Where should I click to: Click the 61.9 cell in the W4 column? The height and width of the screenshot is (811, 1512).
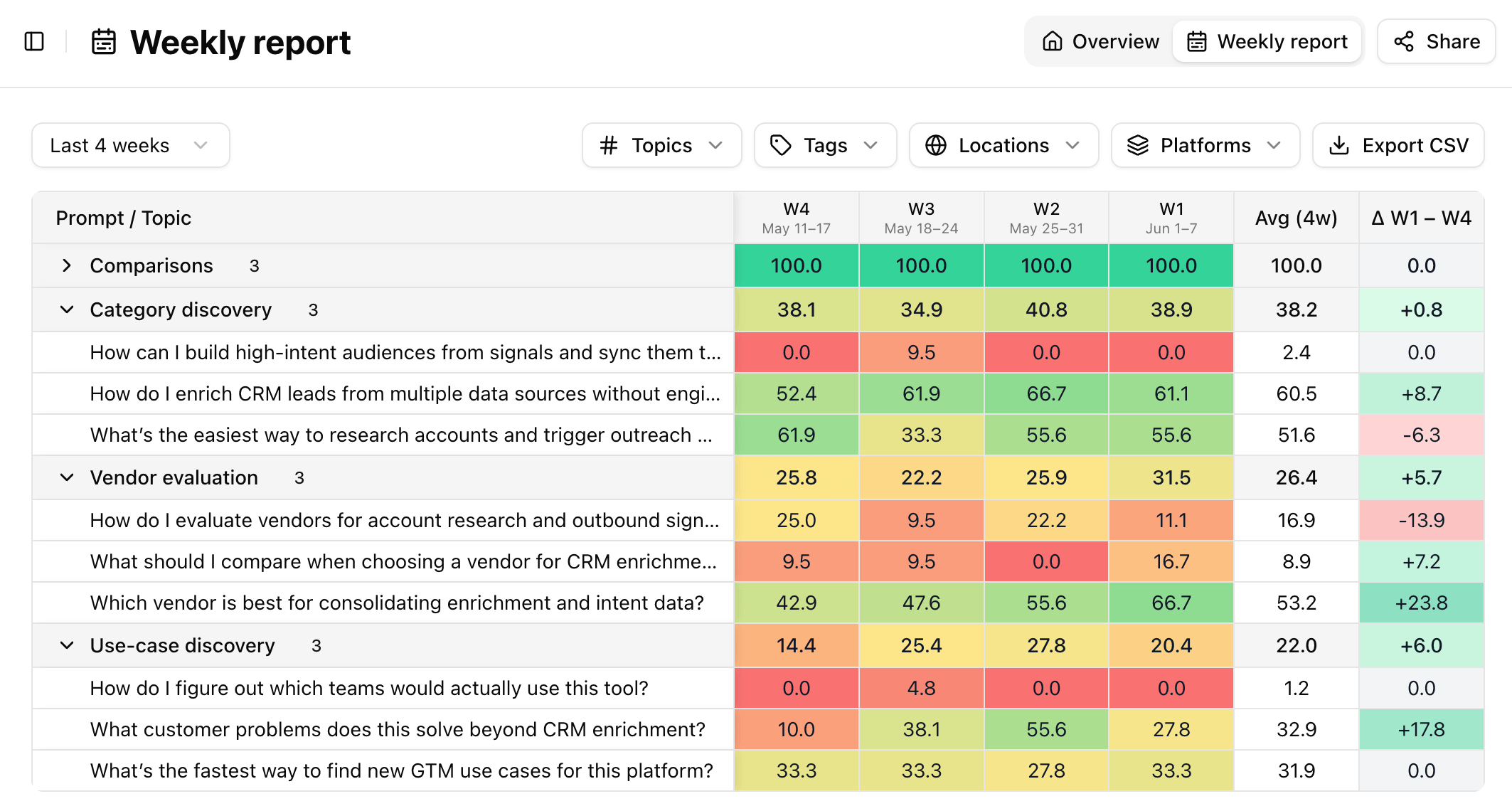point(797,435)
